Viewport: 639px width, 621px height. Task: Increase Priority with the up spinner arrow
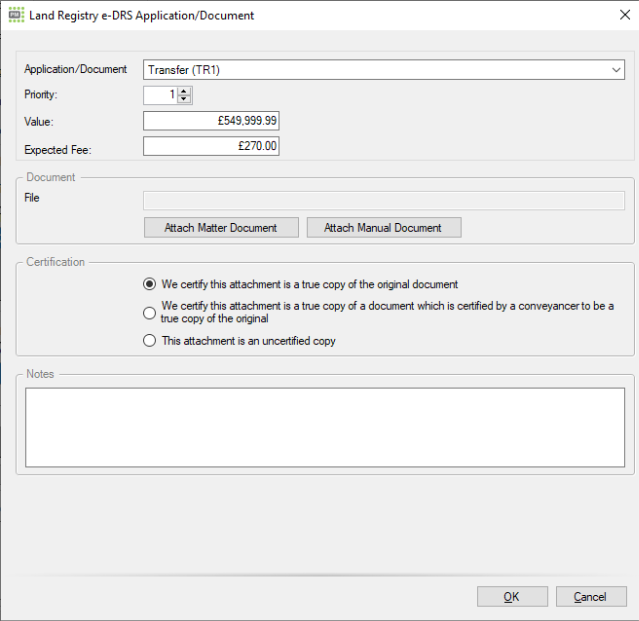184,91
